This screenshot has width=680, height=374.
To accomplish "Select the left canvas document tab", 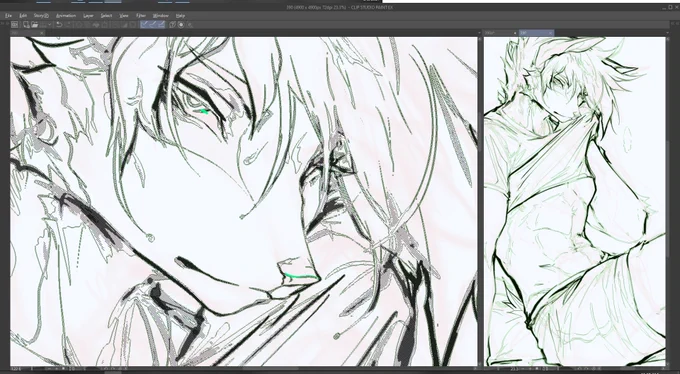I will tap(27, 33).
